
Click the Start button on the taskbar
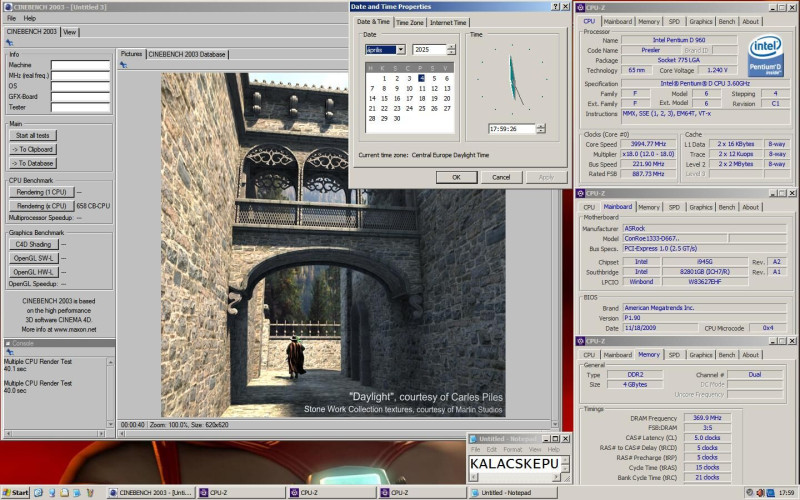(16, 492)
